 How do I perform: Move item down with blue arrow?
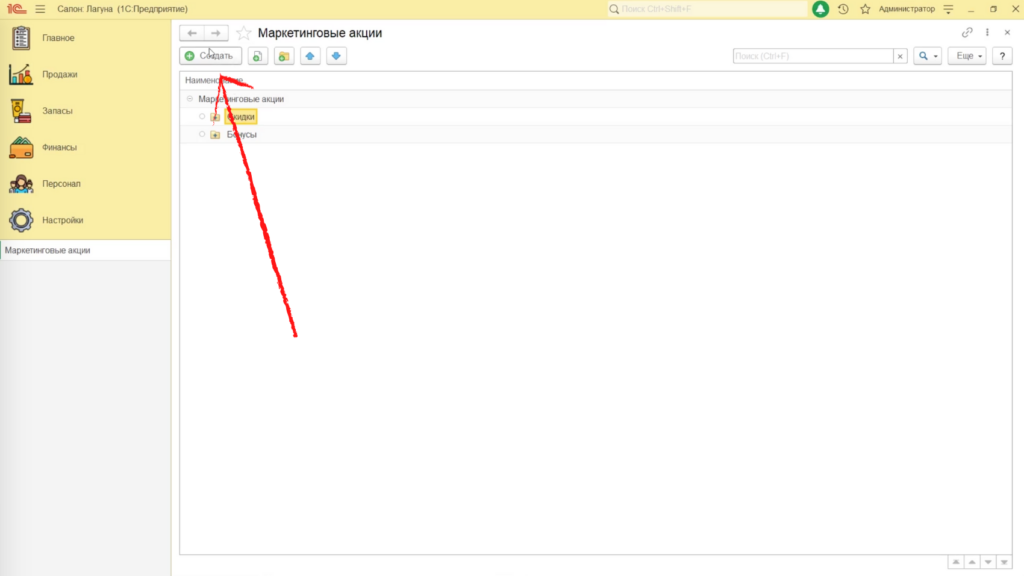pyautogui.click(x=336, y=56)
